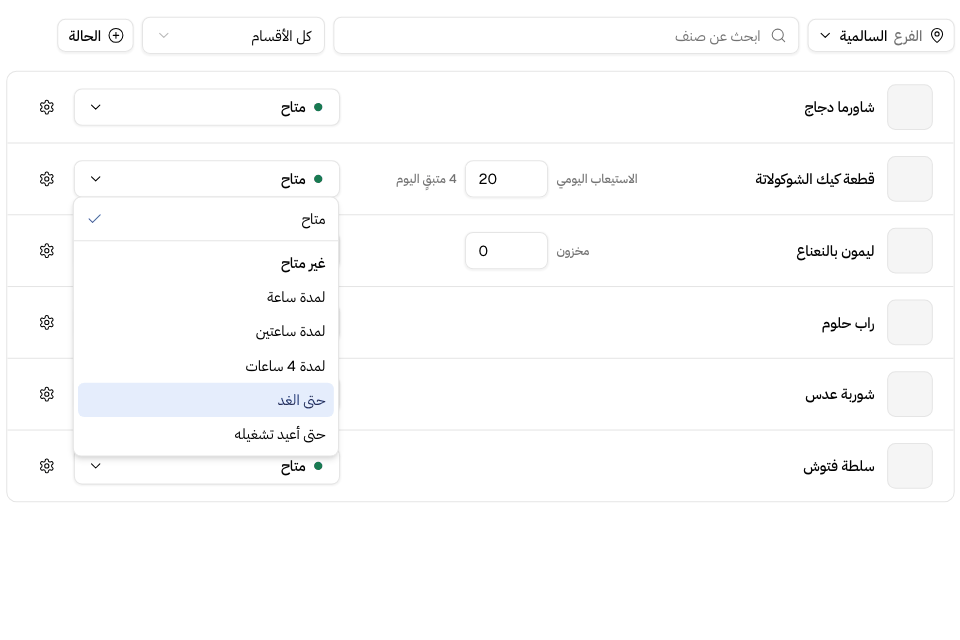Open settings gear for سلطة فتوش row
The width and height of the screenshot is (960, 640).
point(47,466)
